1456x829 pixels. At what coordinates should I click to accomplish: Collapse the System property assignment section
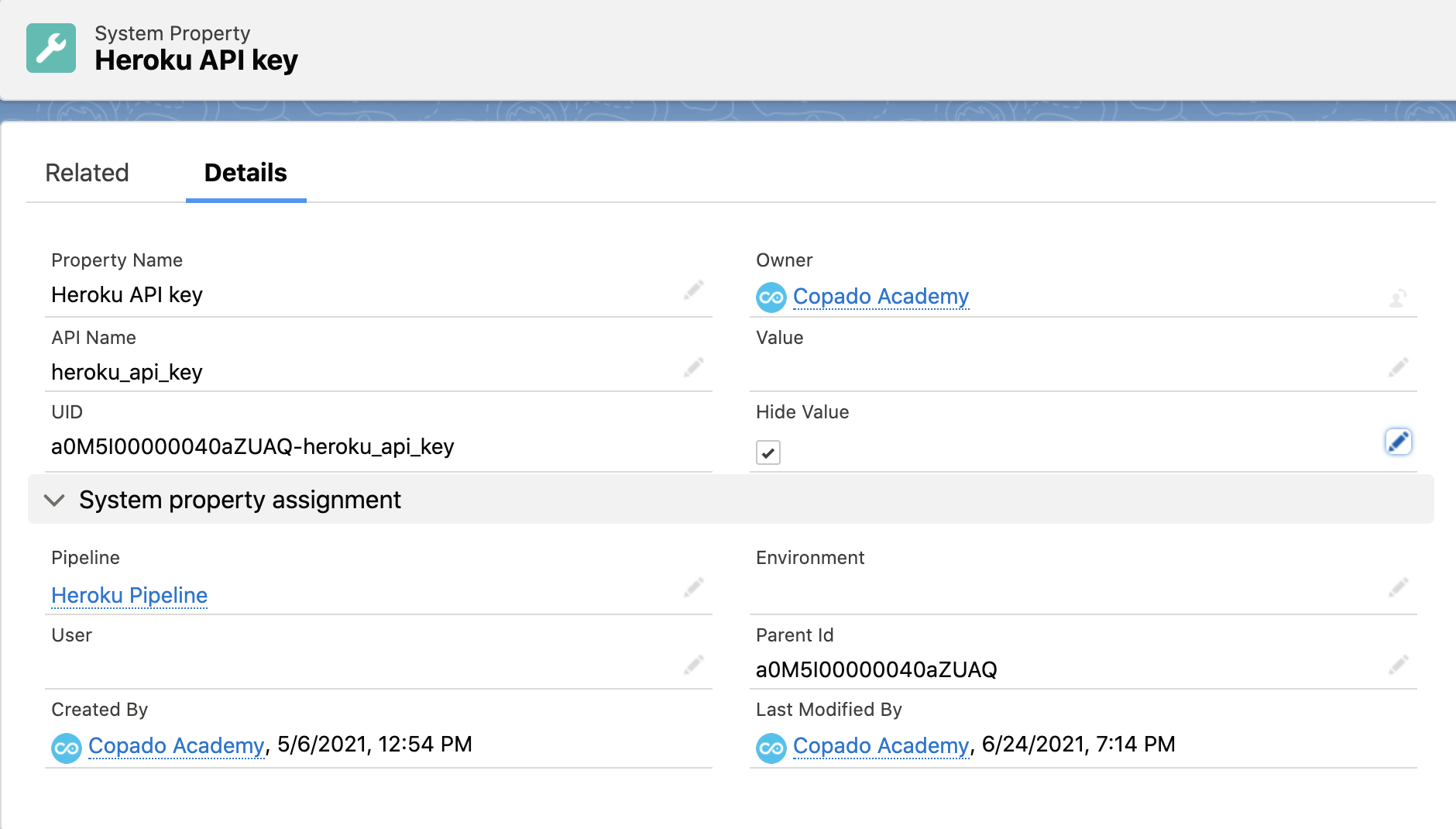[x=54, y=500]
